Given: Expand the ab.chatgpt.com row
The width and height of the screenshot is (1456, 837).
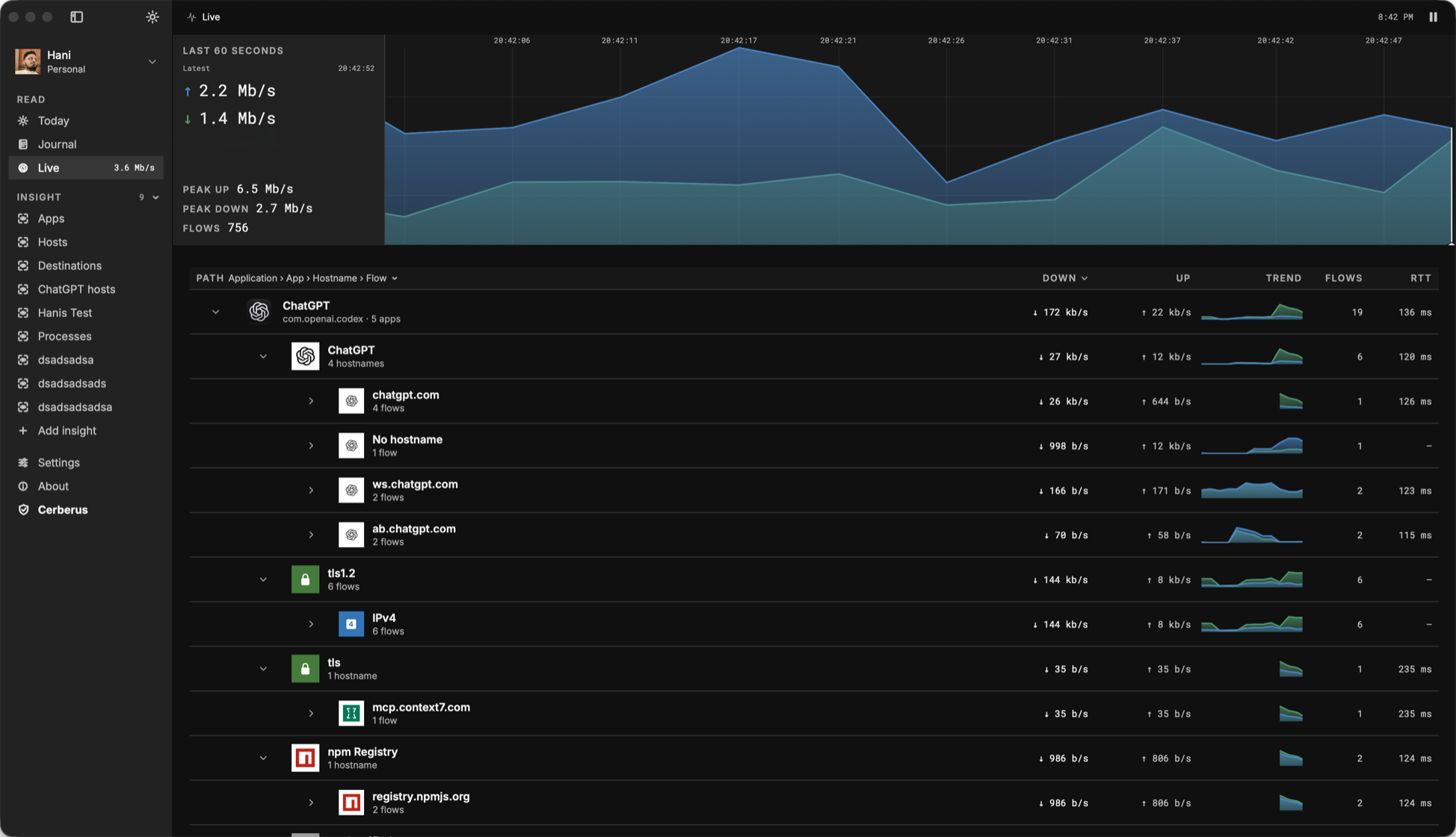Looking at the screenshot, I should pyautogui.click(x=311, y=535).
